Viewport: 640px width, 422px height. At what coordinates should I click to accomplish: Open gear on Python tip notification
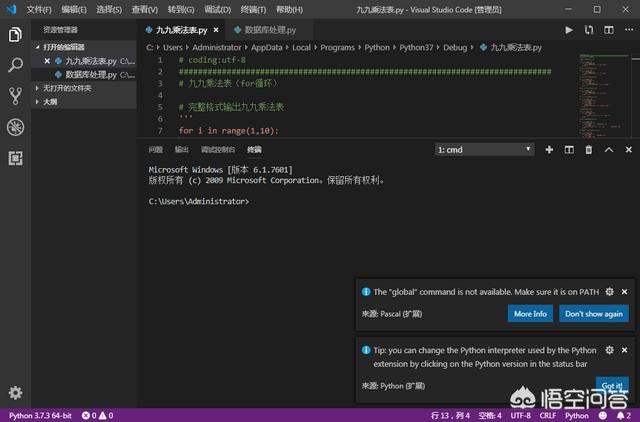click(x=609, y=350)
